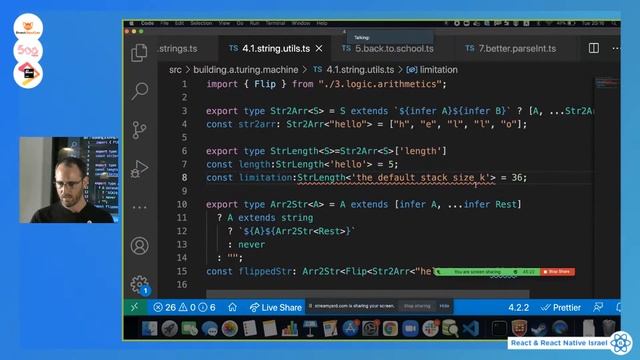This screenshot has width=640, height=360.
Task: Click the red Stop Share button
Action: (558, 271)
